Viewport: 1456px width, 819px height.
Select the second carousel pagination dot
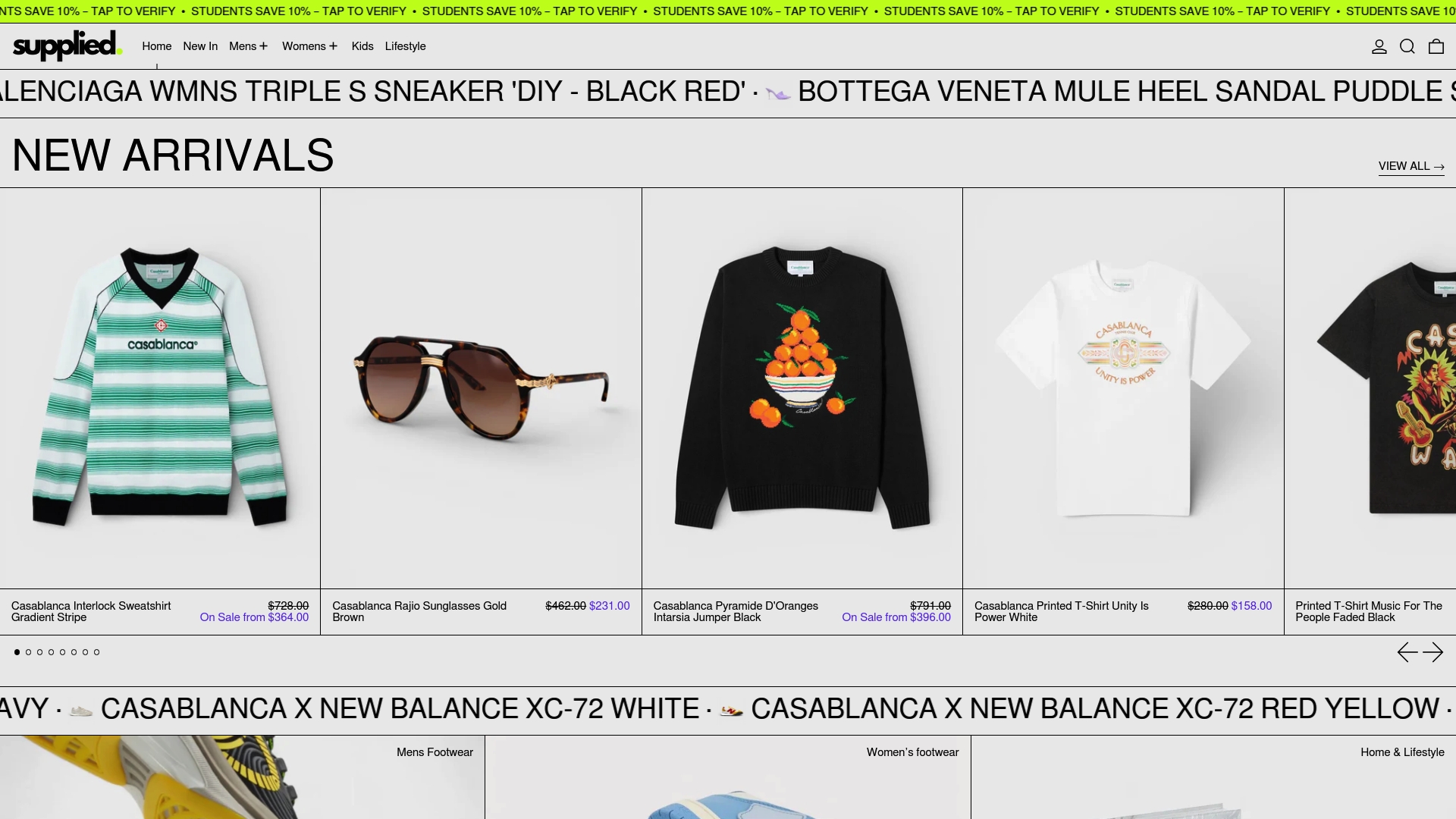(x=29, y=652)
